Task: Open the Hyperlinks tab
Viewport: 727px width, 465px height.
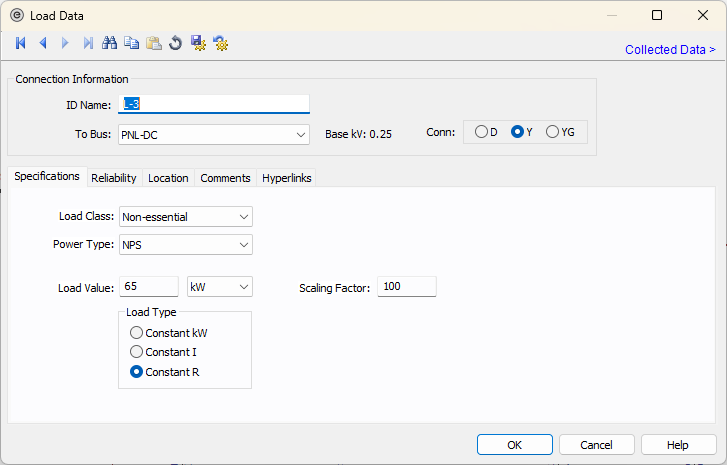Action: click(287, 178)
